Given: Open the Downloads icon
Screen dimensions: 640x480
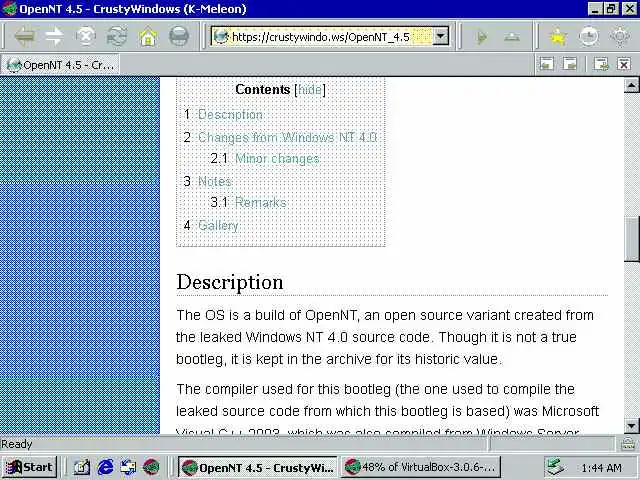Looking at the screenshot, I should [x=589, y=37].
